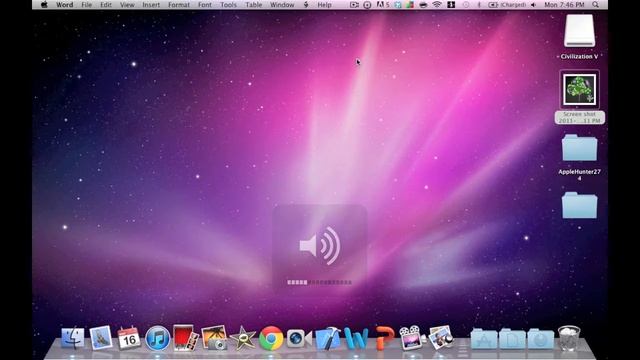Image resolution: width=640 pixels, height=360 pixels.
Task: Launch PowerPoint from the Dock
Action: tap(384, 338)
